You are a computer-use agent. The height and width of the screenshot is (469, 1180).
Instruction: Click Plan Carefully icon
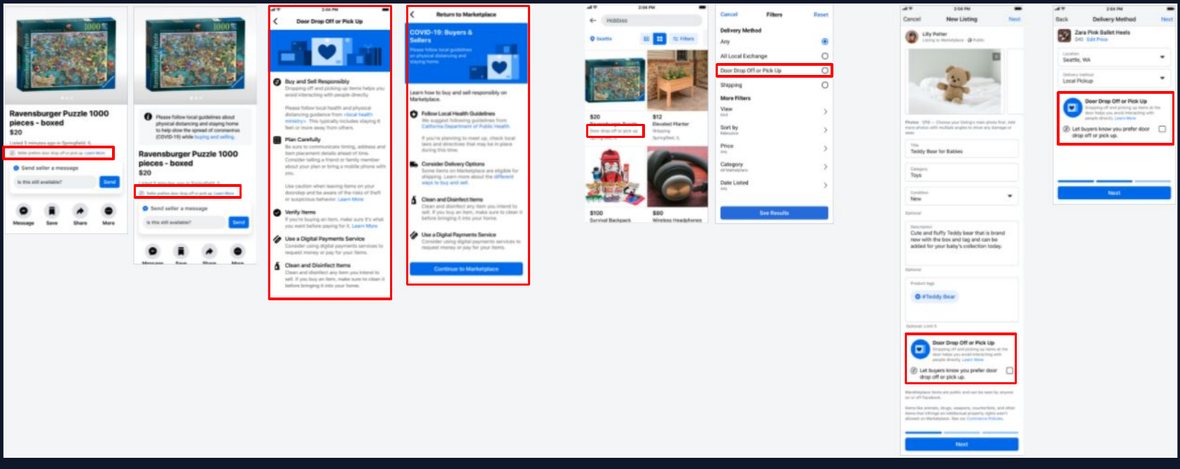(x=277, y=140)
